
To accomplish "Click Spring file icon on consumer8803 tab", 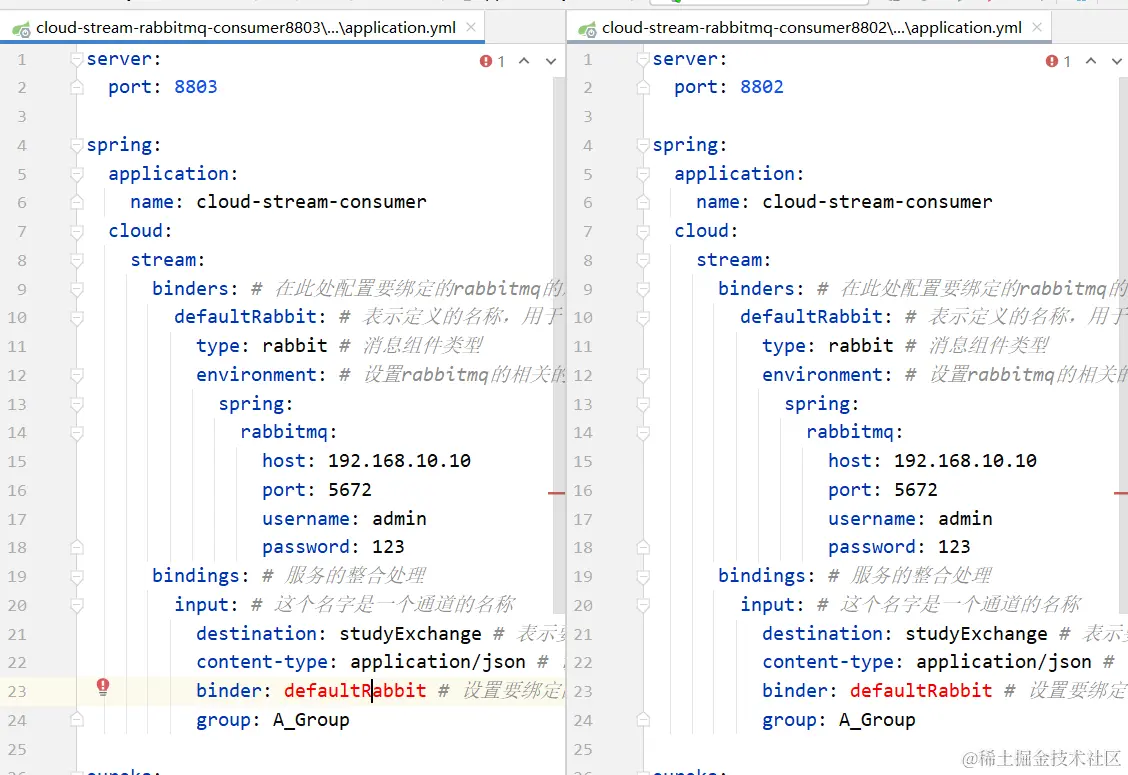I will (x=21, y=29).
